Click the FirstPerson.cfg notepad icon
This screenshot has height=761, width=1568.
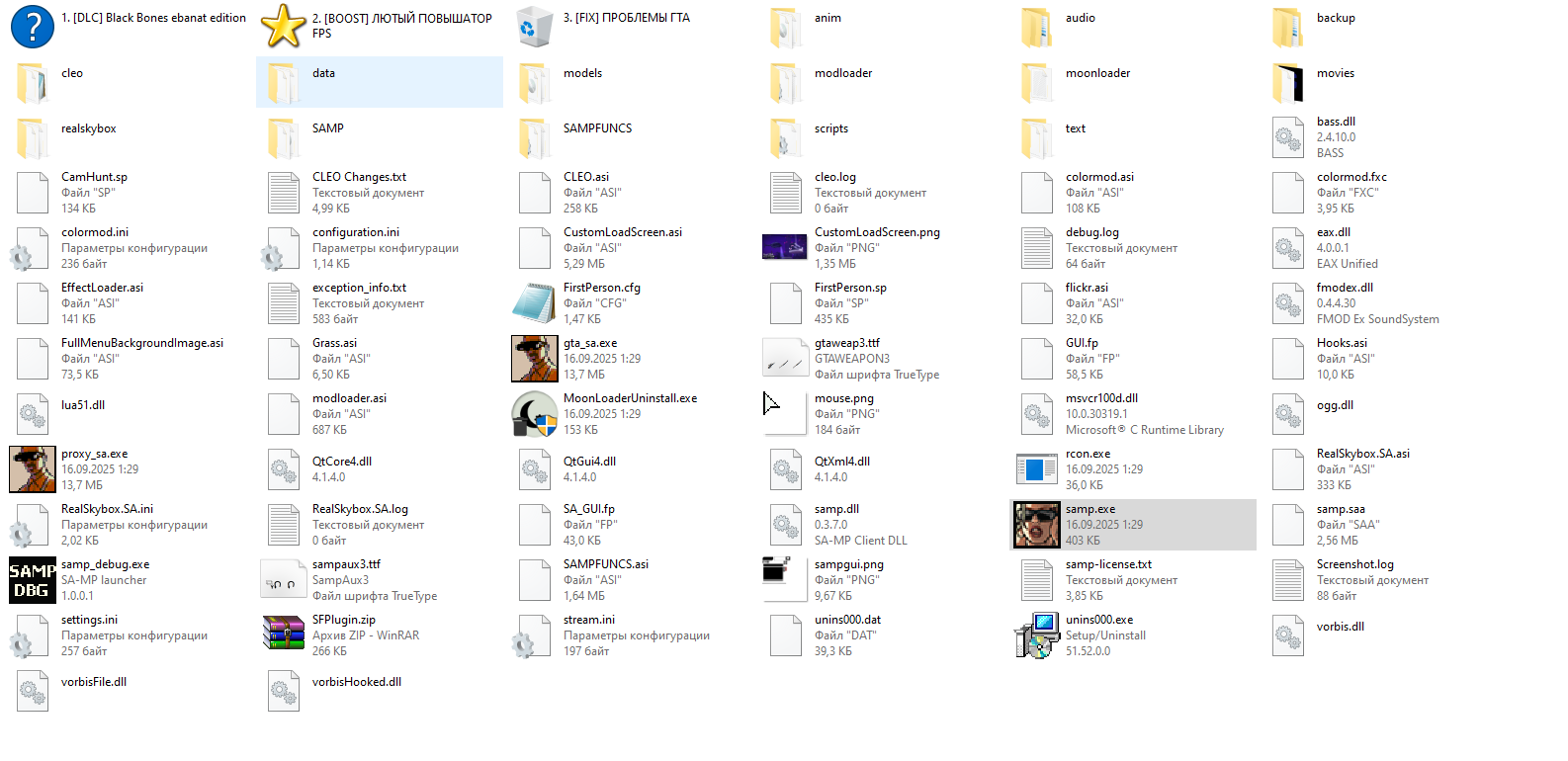[535, 303]
